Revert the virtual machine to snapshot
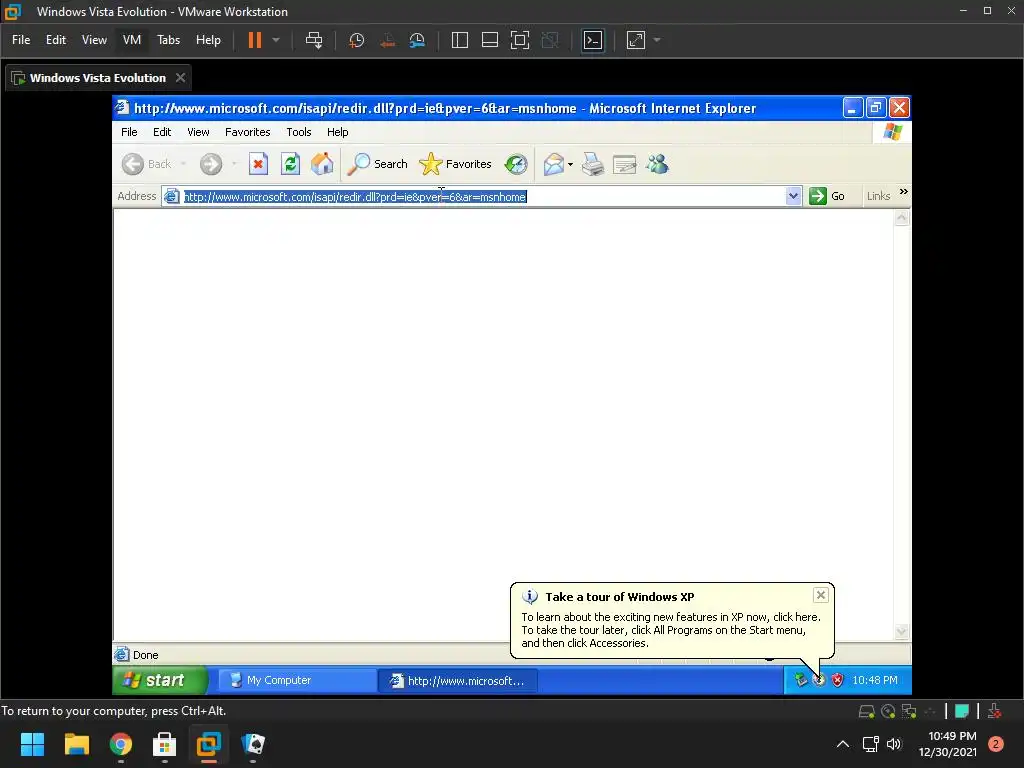 (x=387, y=40)
